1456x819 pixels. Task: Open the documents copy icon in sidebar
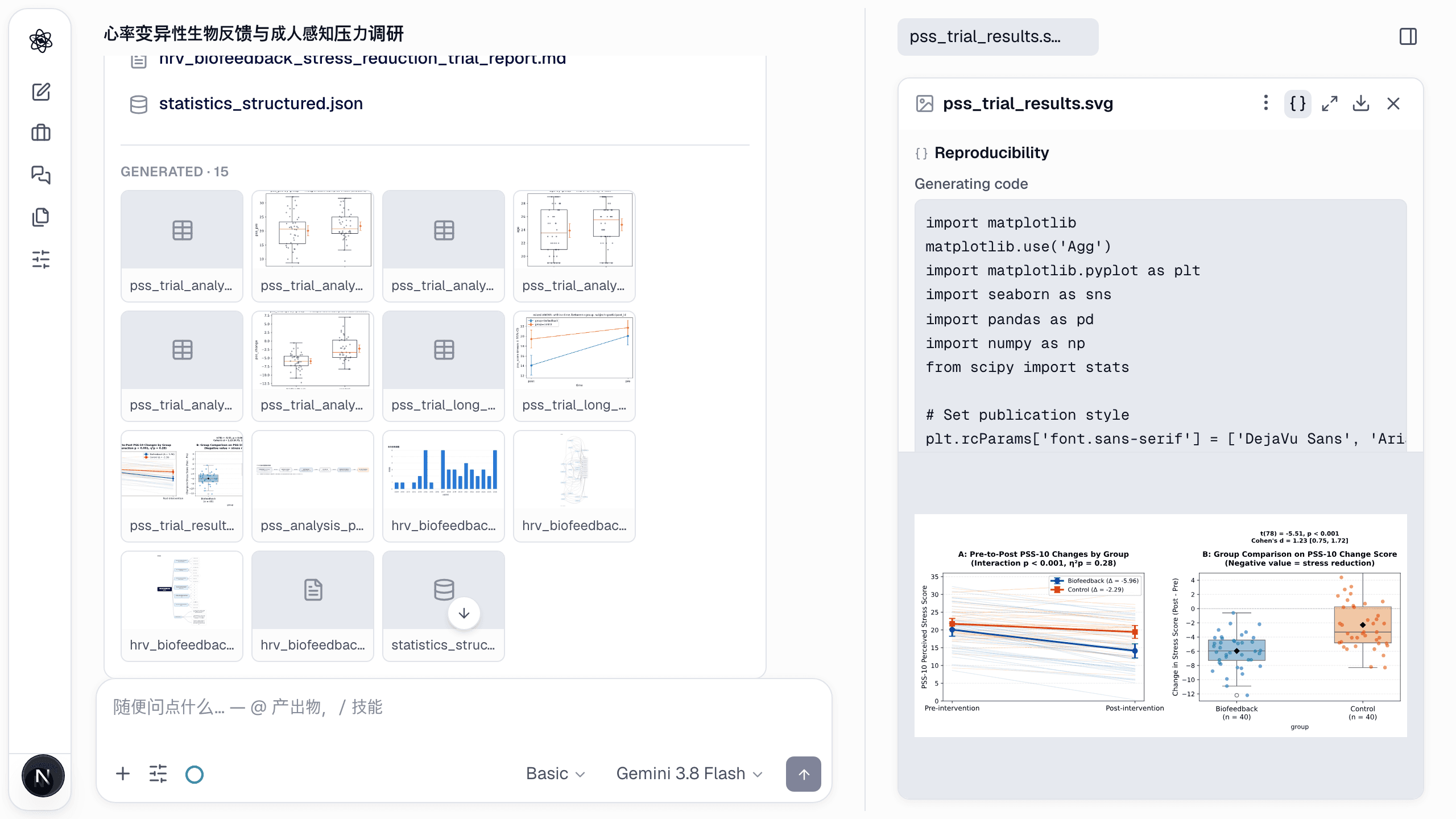point(41,217)
